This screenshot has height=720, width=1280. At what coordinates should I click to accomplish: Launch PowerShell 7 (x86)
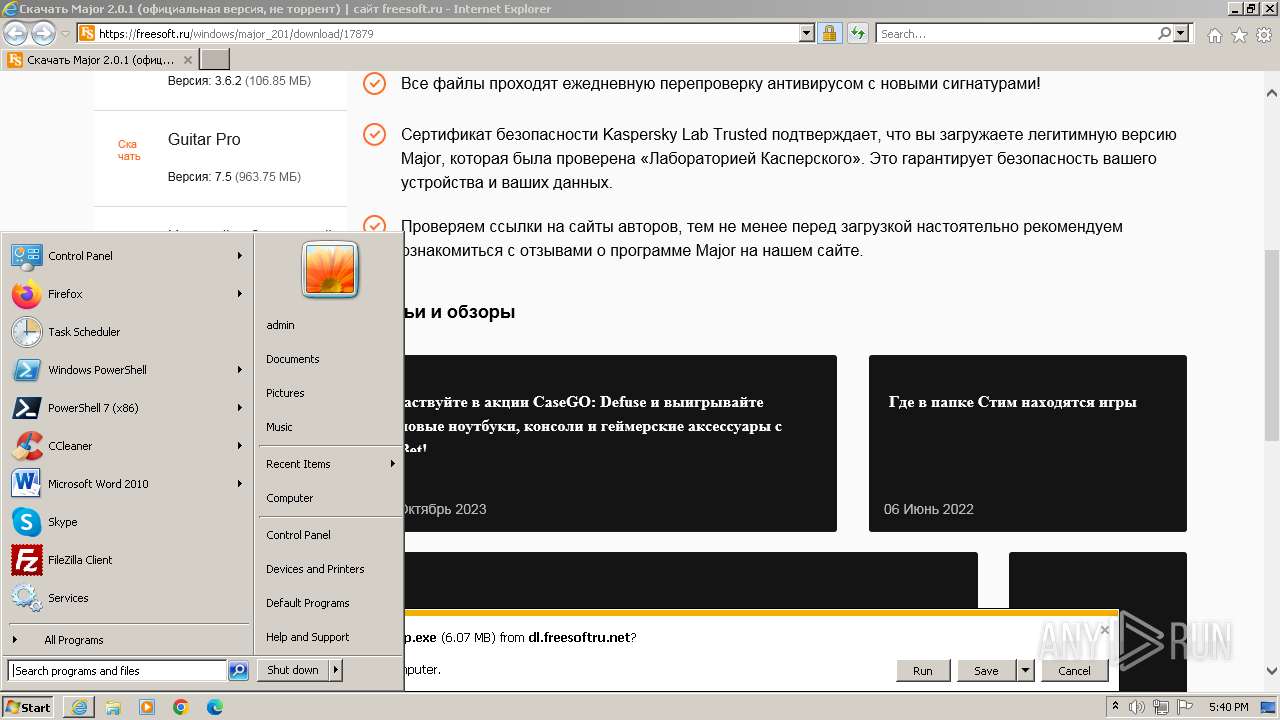(x=128, y=408)
